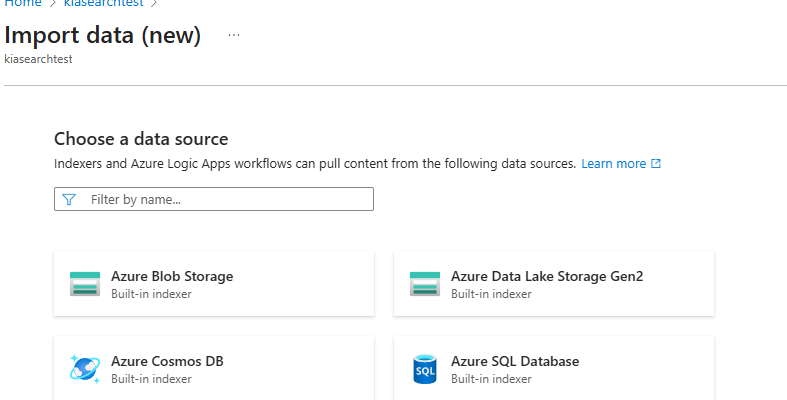The image size is (787, 400).
Task: Click Built-in indexer under Azure SQL Database
Action: (x=491, y=379)
